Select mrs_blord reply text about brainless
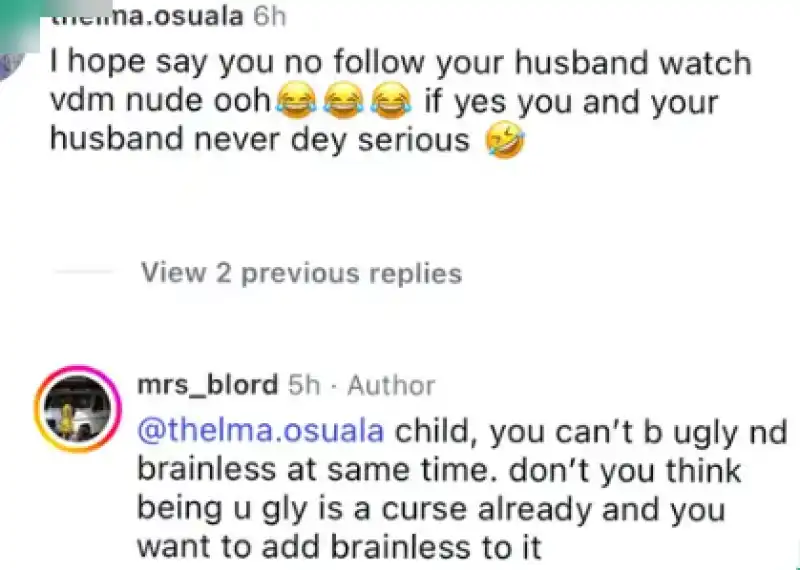 tap(462, 489)
